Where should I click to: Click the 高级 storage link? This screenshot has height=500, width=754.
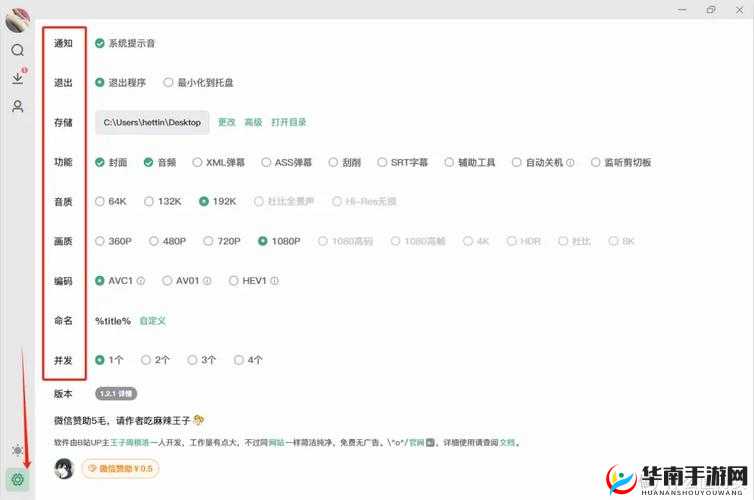point(253,122)
